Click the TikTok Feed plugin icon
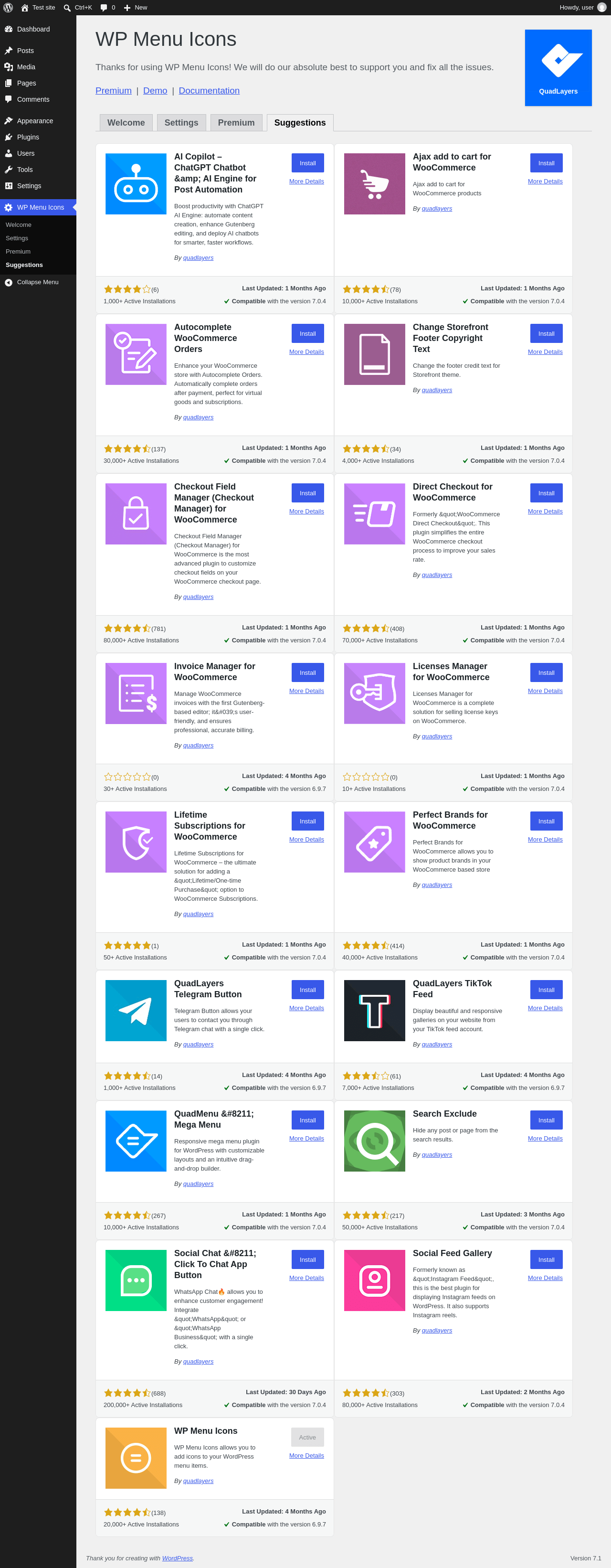 point(374,1011)
